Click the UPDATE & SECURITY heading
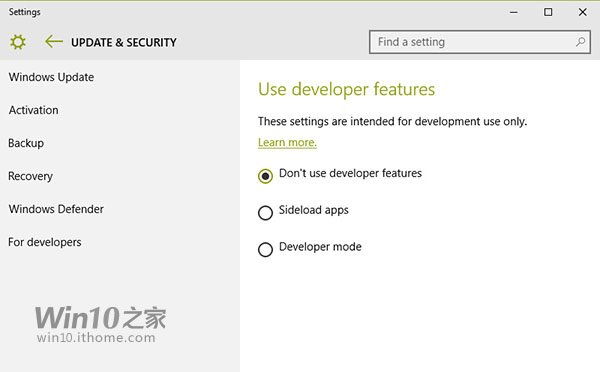Screen dimensions: 600x372 coord(124,42)
